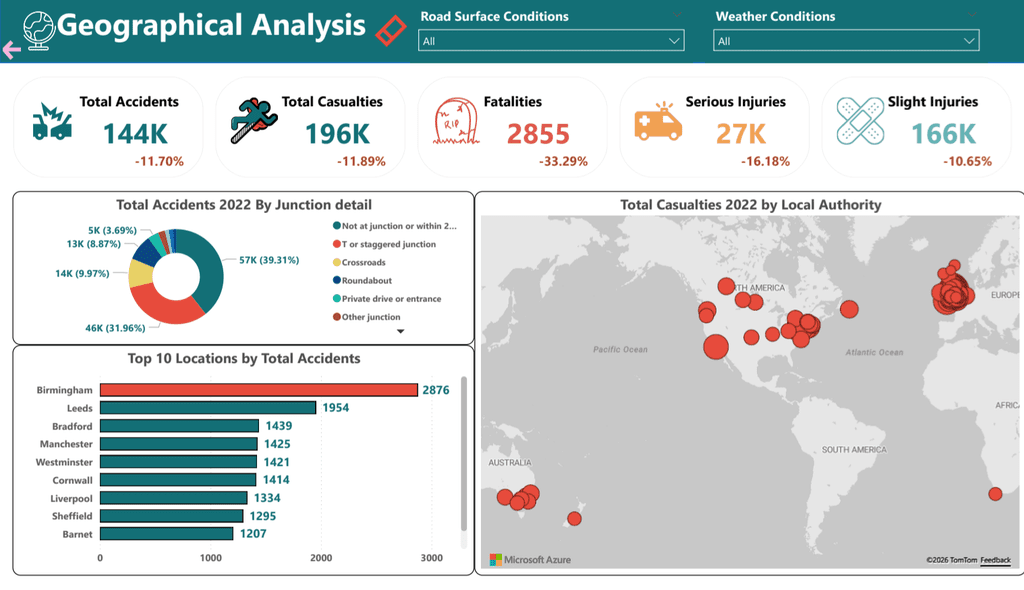This screenshot has height=590, width=1024.
Task: Select Roundabout legend item
Action: tap(362, 280)
